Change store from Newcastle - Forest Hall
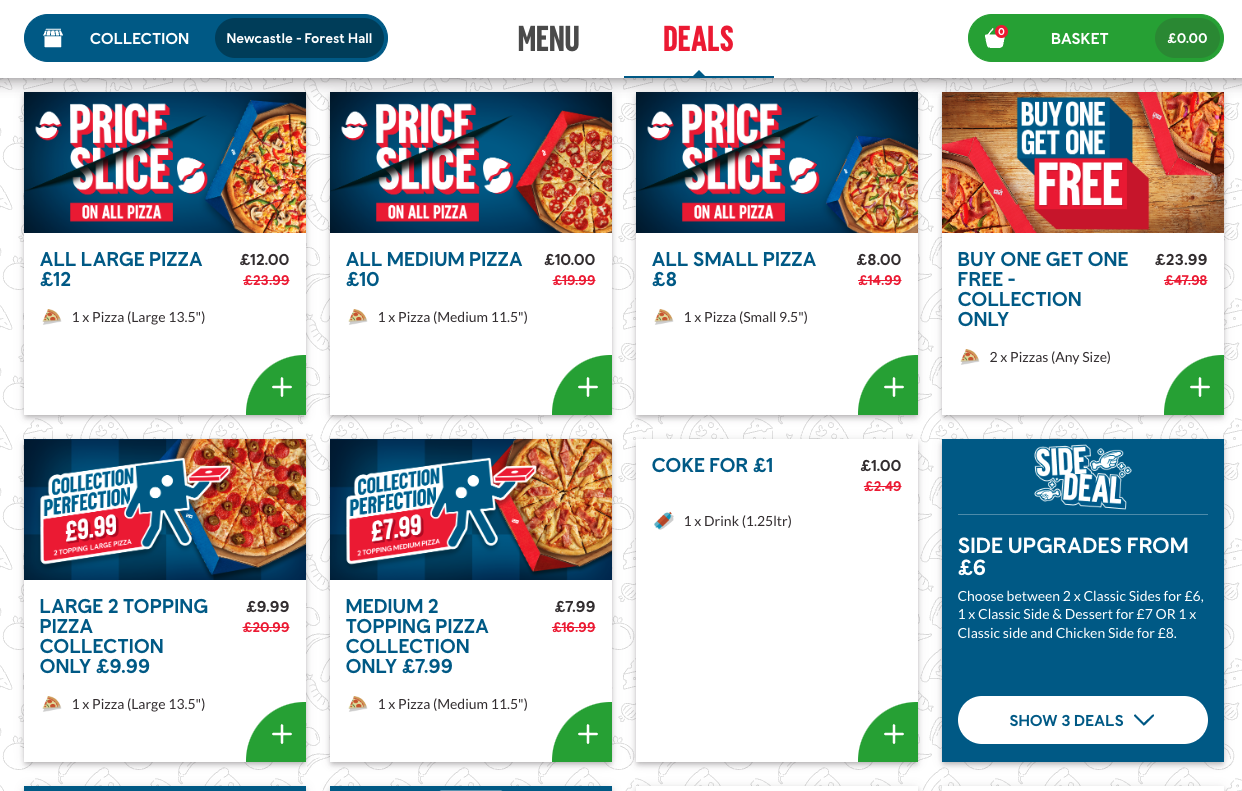This screenshot has width=1242, height=791. (x=299, y=38)
